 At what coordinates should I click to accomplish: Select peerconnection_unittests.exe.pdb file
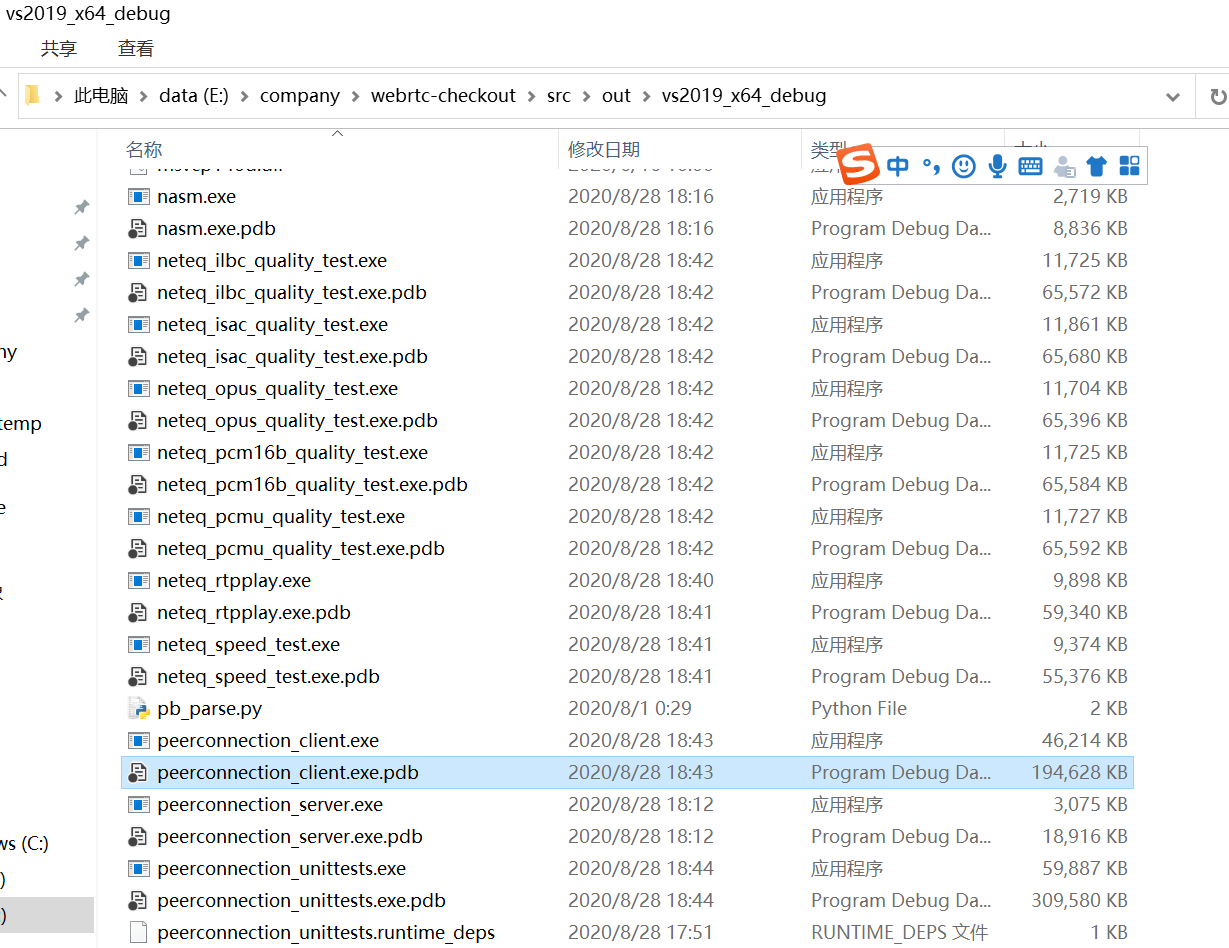301,901
